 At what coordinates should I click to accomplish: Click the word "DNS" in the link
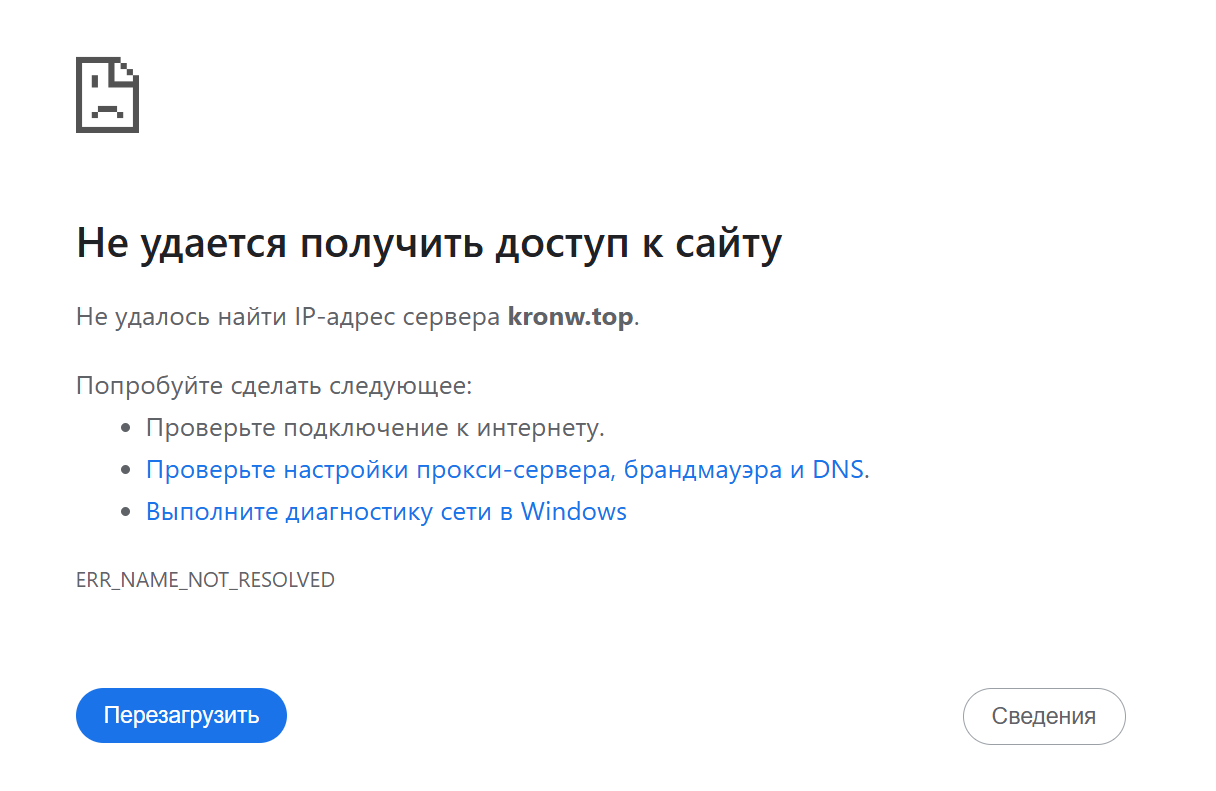click(x=837, y=470)
